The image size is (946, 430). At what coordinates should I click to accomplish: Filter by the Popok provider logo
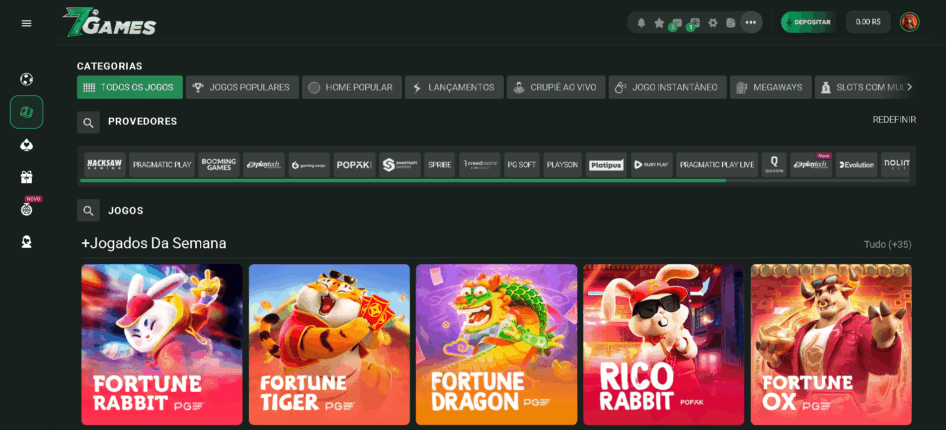355,165
